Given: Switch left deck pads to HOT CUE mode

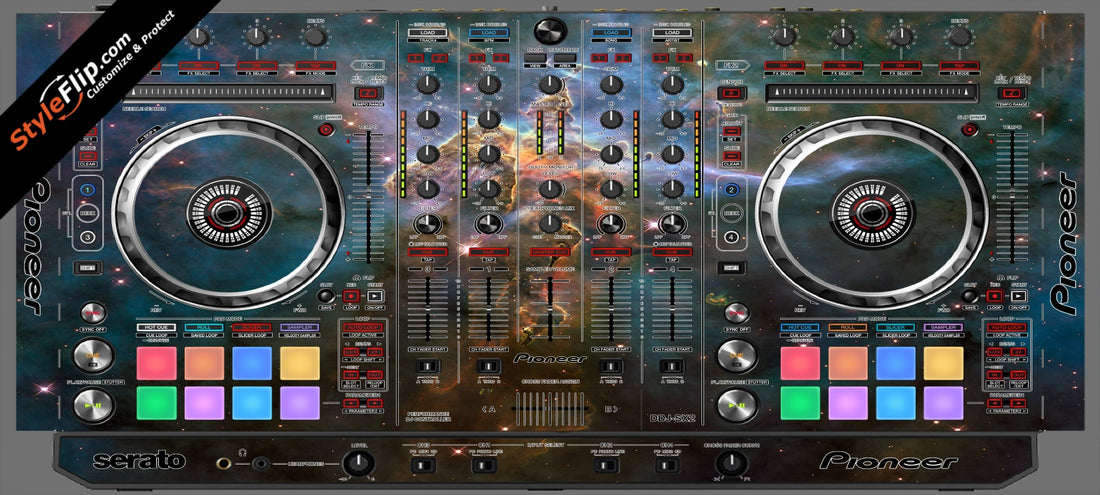Looking at the screenshot, I should (156, 327).
